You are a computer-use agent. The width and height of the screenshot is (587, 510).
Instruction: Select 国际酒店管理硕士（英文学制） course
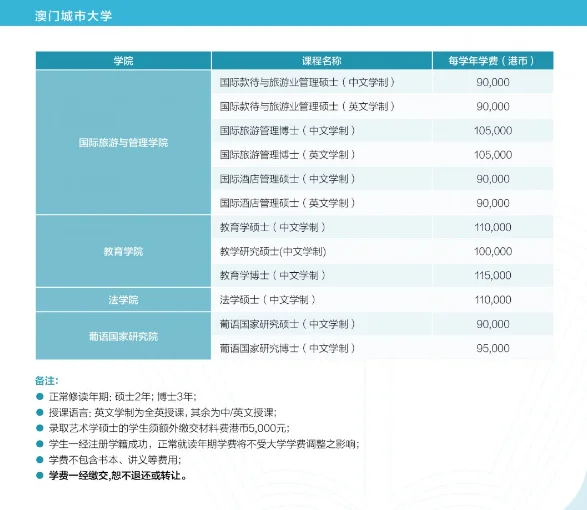288,203
